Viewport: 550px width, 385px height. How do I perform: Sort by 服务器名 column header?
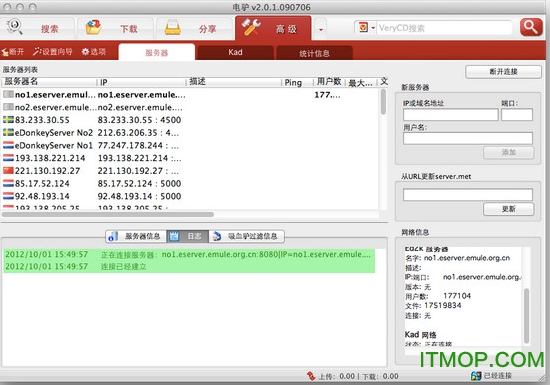click(48, 82)
